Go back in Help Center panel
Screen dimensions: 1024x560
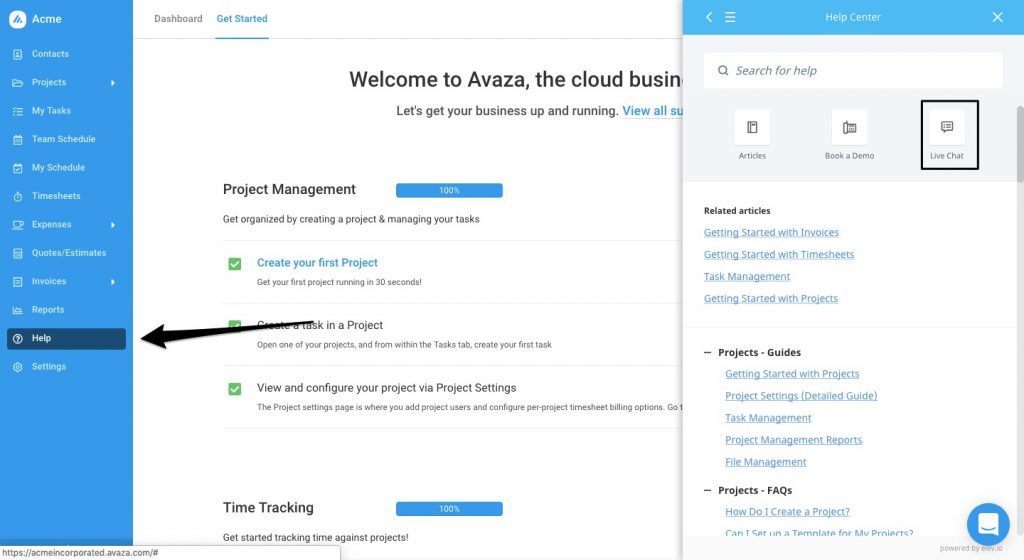tap(709, 17)
